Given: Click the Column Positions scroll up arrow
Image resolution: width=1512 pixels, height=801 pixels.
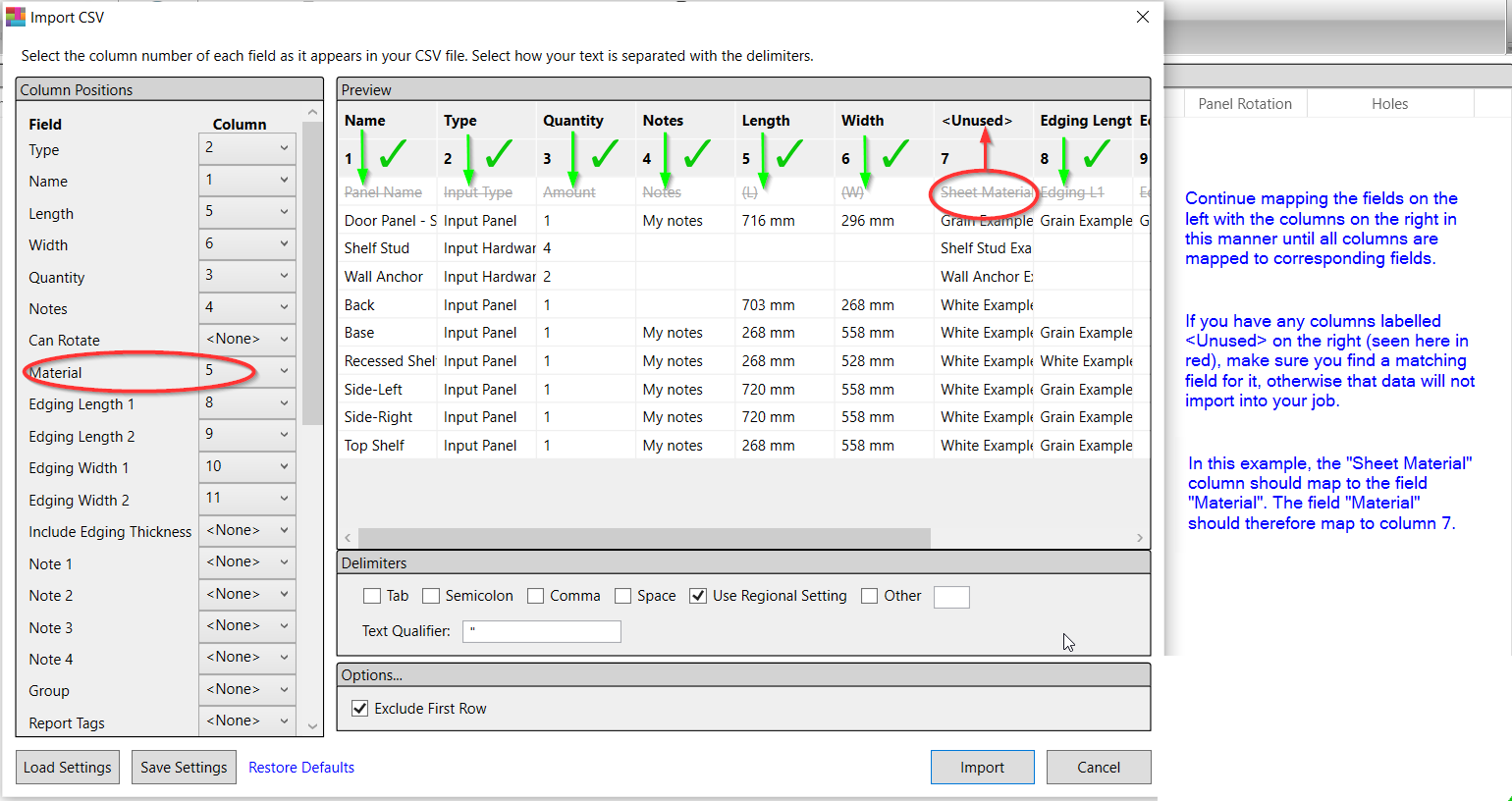Looking at the screenshot, I should (313, 112).
